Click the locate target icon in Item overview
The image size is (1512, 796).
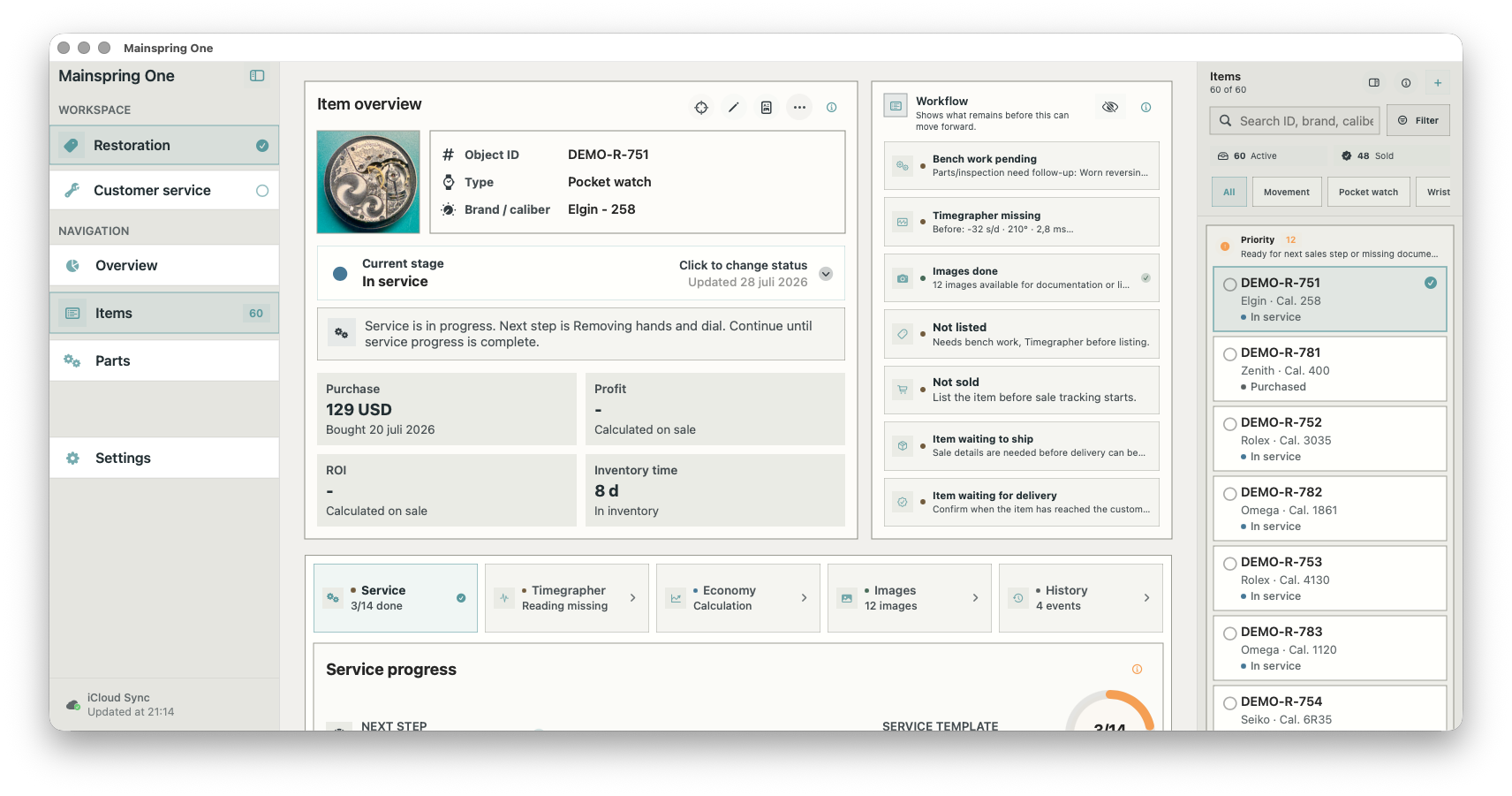tap(701, 108)
